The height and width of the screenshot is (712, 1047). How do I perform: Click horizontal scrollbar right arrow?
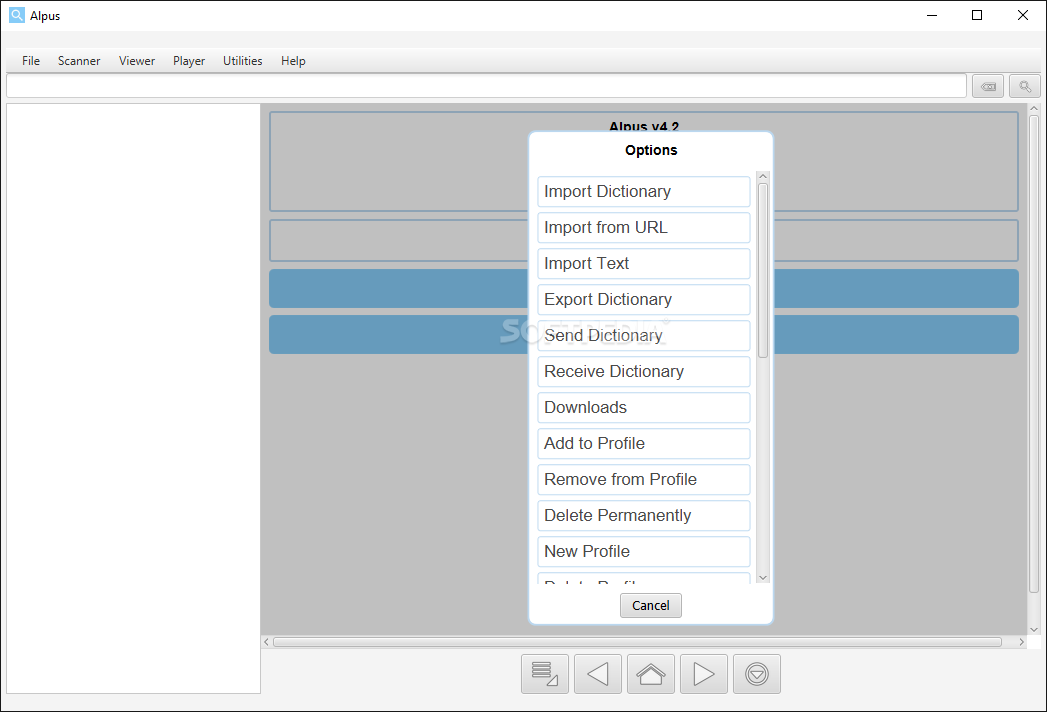tap(1021, 642)
